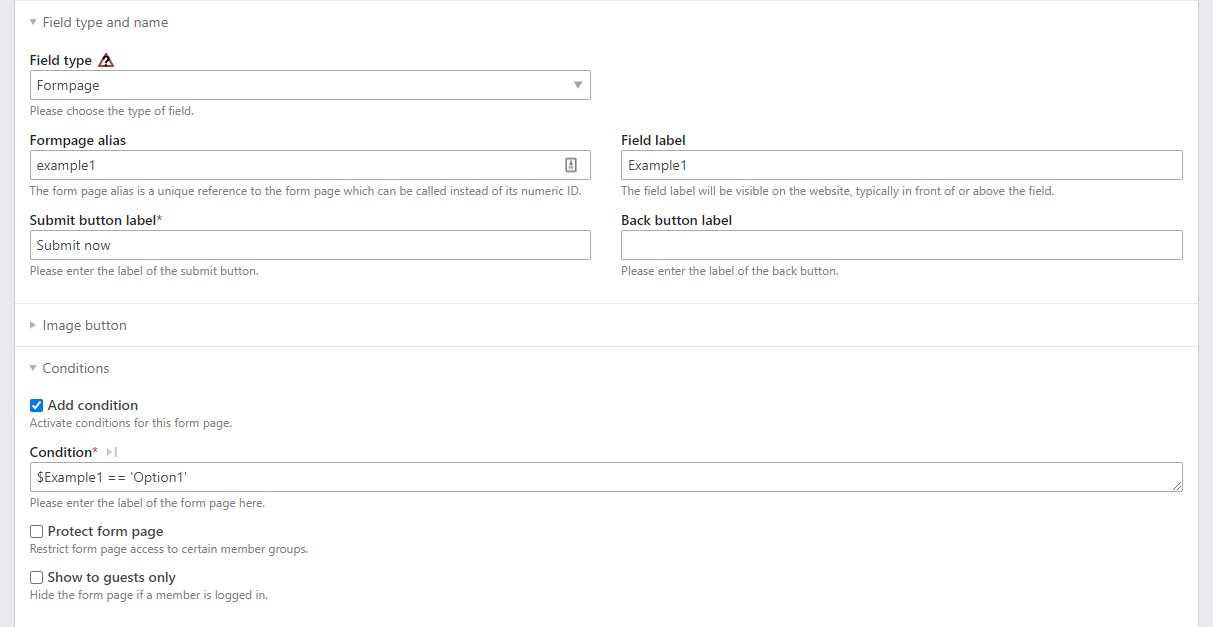Click the resize handle of the Condition textarea
Viewport: 1213px width, 627px height.
point(1176,485)
